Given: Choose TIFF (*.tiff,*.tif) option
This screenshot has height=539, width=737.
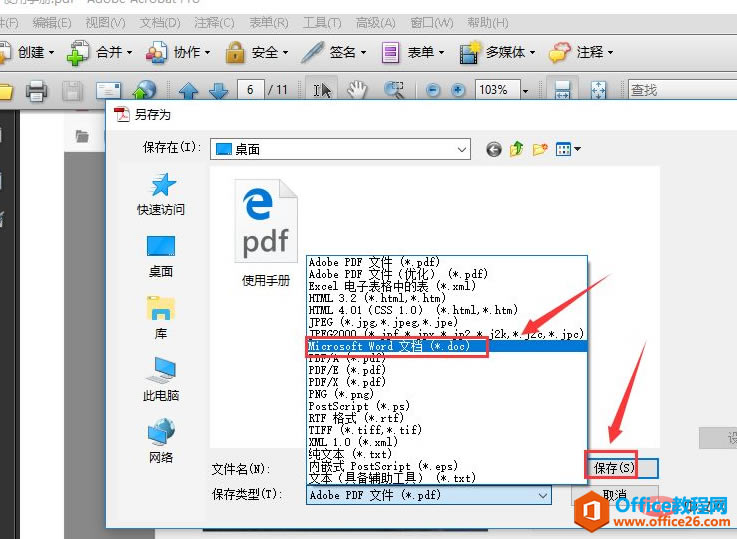Looking at the screenshot, I should pyautogui.click(x=447, y=430).
